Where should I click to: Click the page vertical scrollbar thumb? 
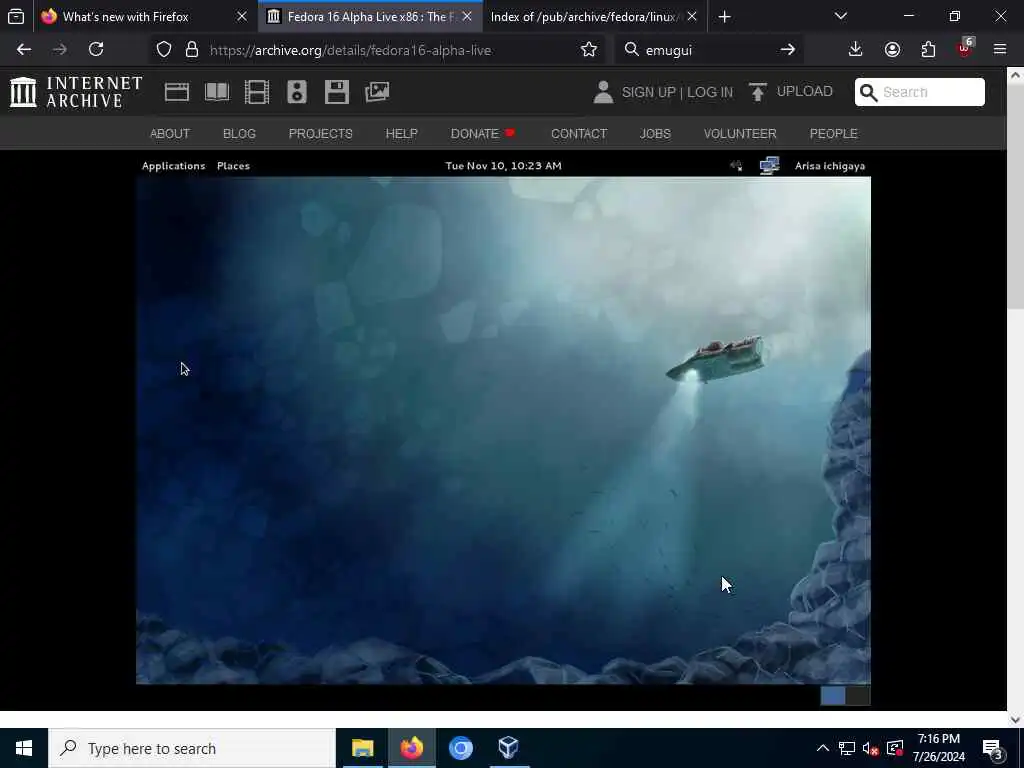coord(1016,196)
